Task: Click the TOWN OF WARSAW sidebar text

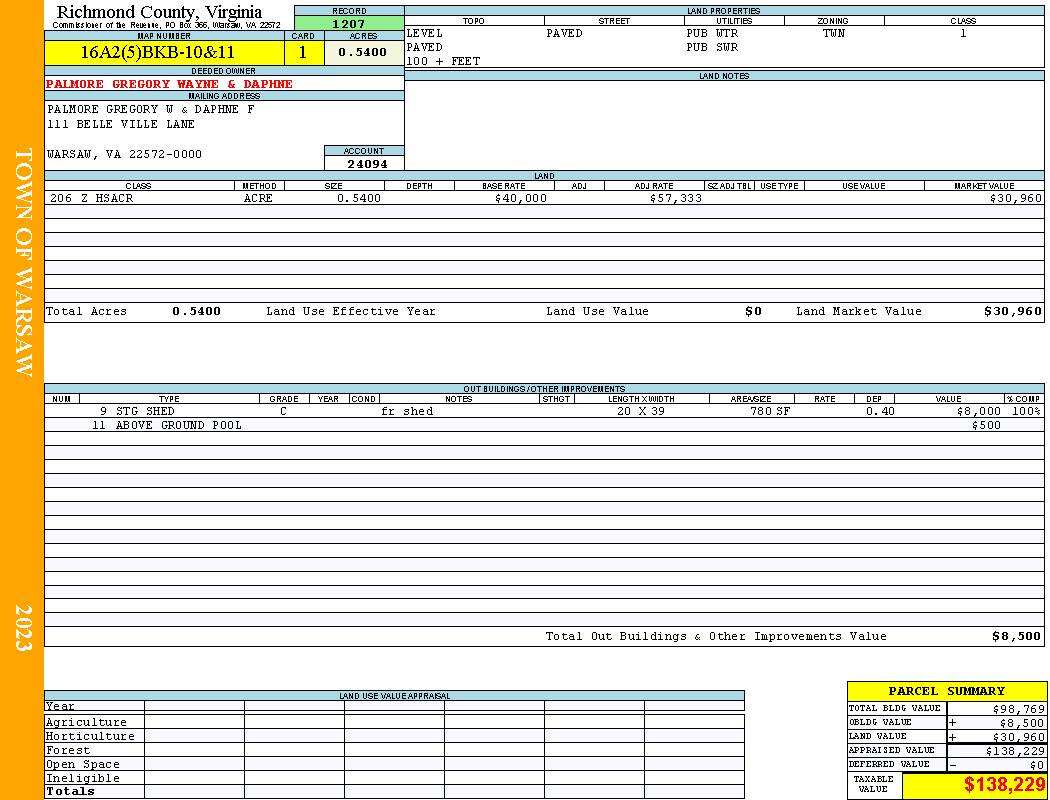Action: [x=23, y=262]
